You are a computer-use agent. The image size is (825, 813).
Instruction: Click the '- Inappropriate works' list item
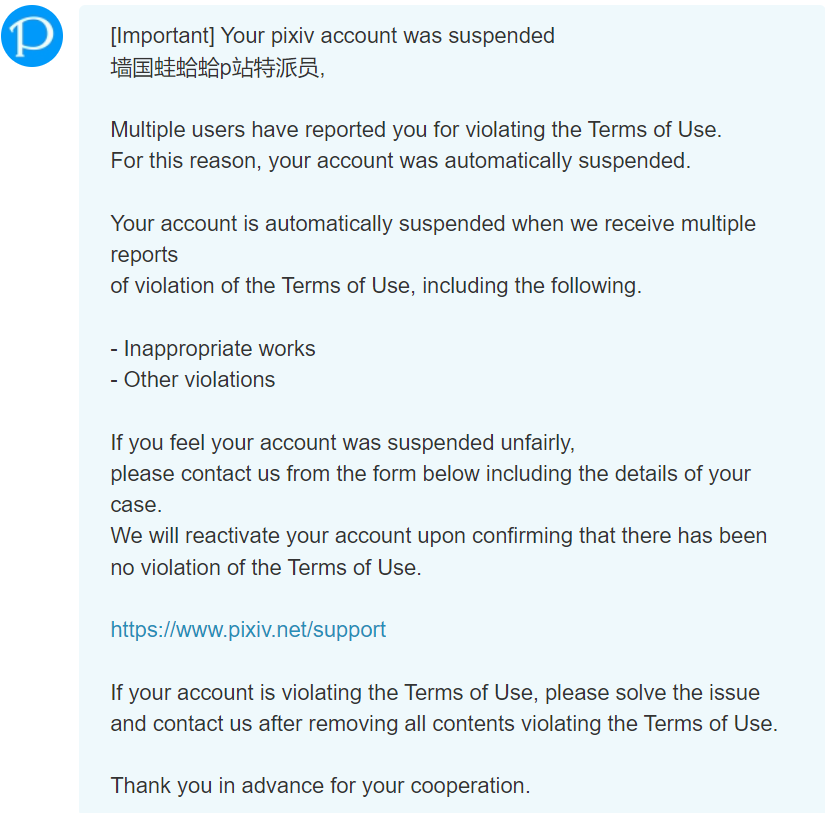pyautogui.click(x=213, y=348)
